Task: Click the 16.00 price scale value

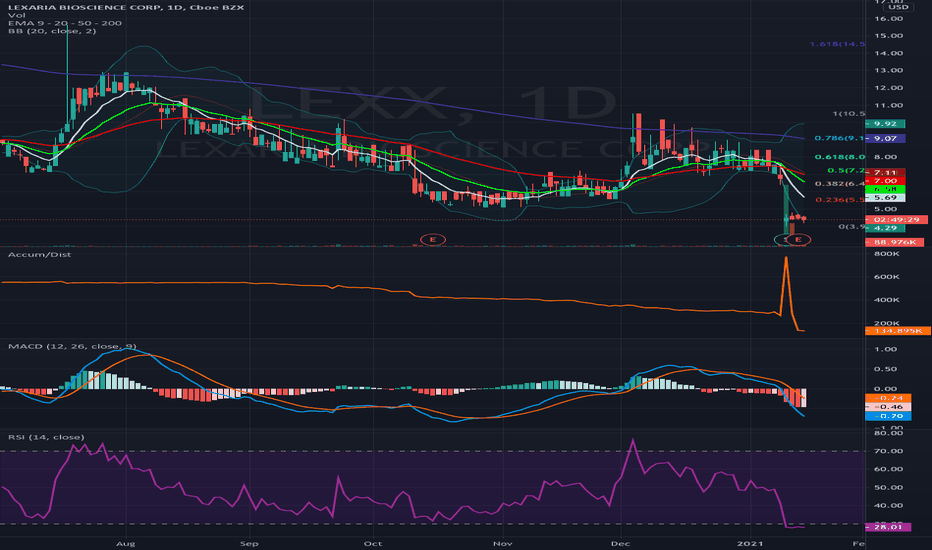Action: (889, 18)
